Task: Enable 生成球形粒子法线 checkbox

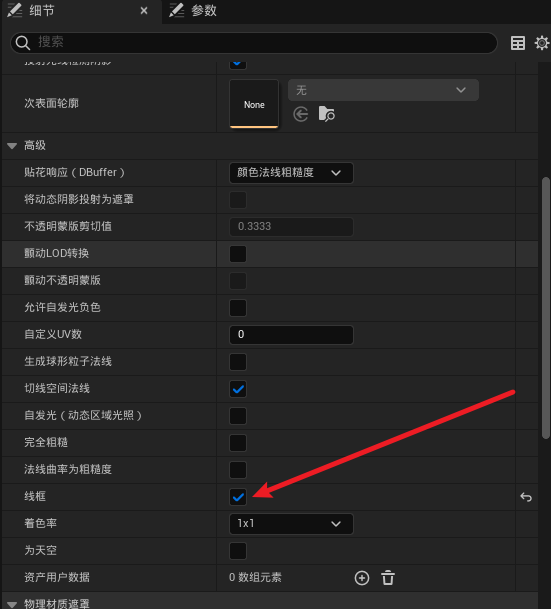Action: (x=238, y=362)
